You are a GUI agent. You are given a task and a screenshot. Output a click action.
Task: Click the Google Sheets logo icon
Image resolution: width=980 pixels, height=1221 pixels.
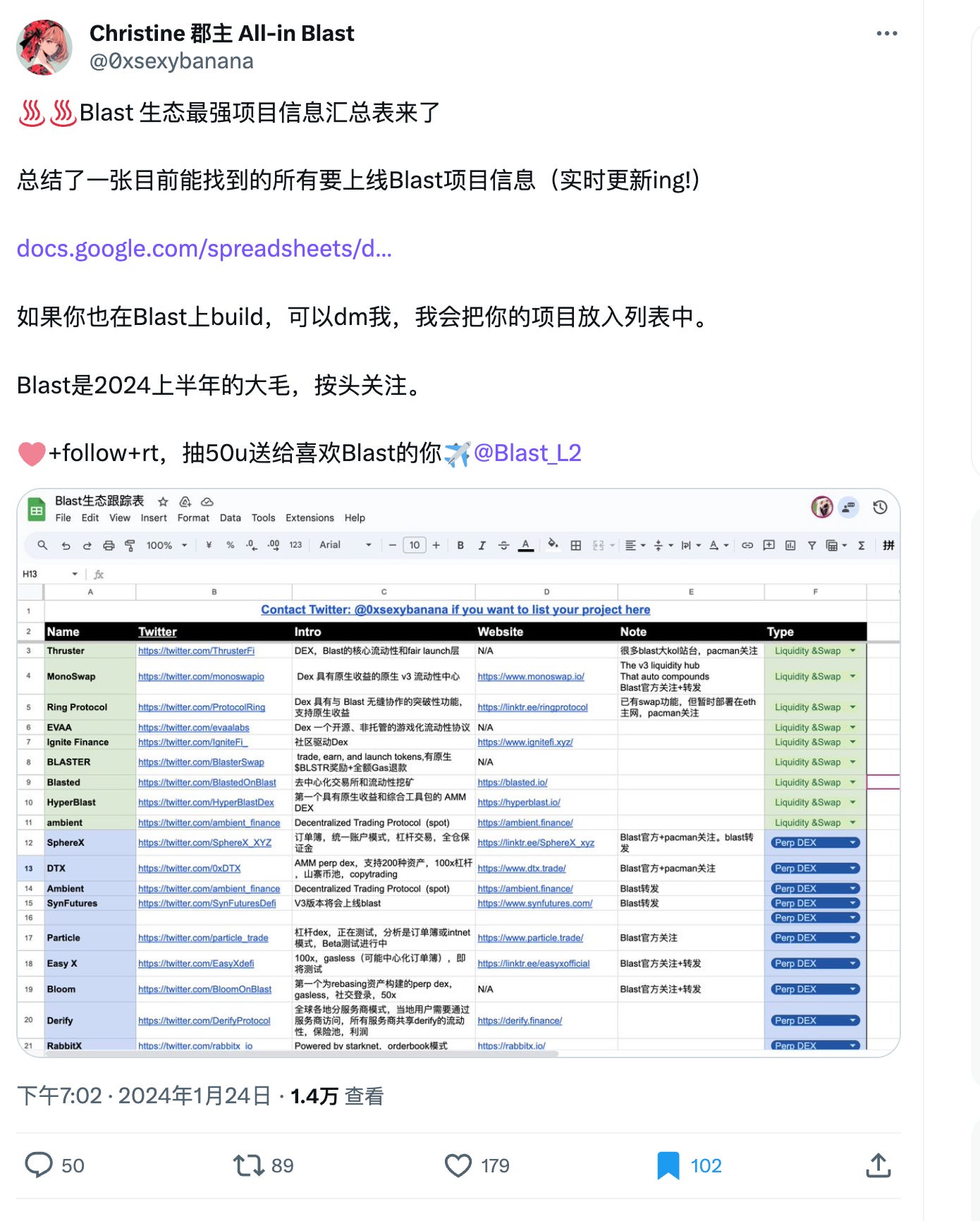(x=36, y=510)
